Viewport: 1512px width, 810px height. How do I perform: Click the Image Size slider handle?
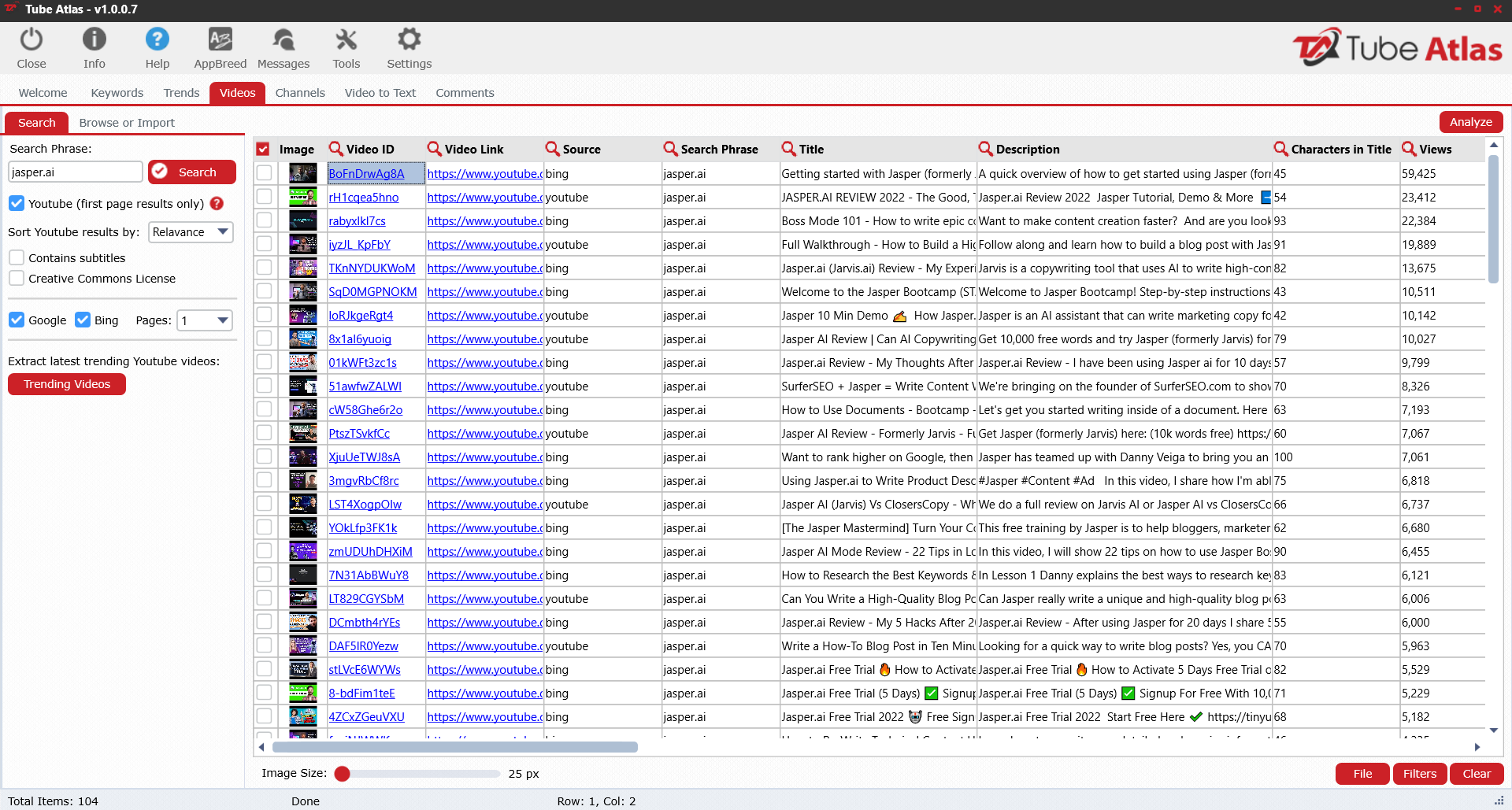click(342, 774)
